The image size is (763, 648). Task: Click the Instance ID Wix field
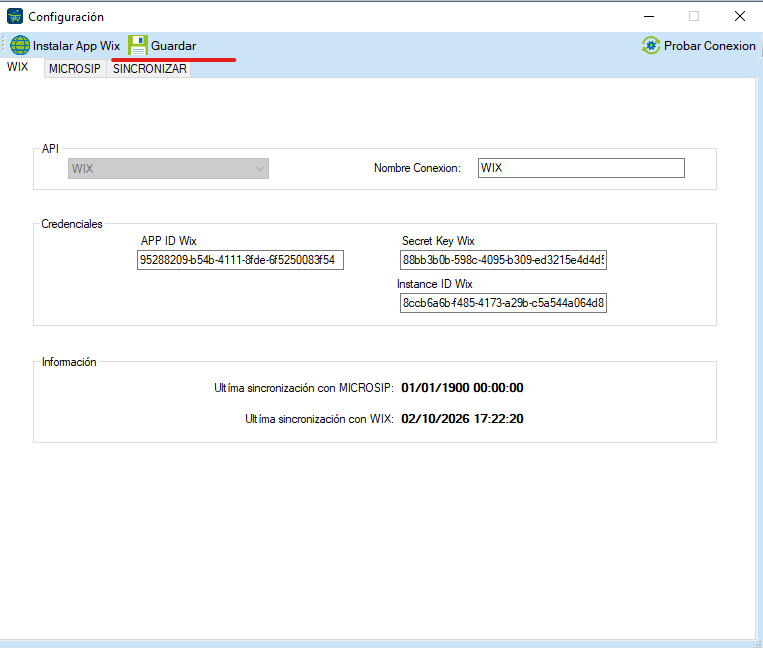point(503,303)
